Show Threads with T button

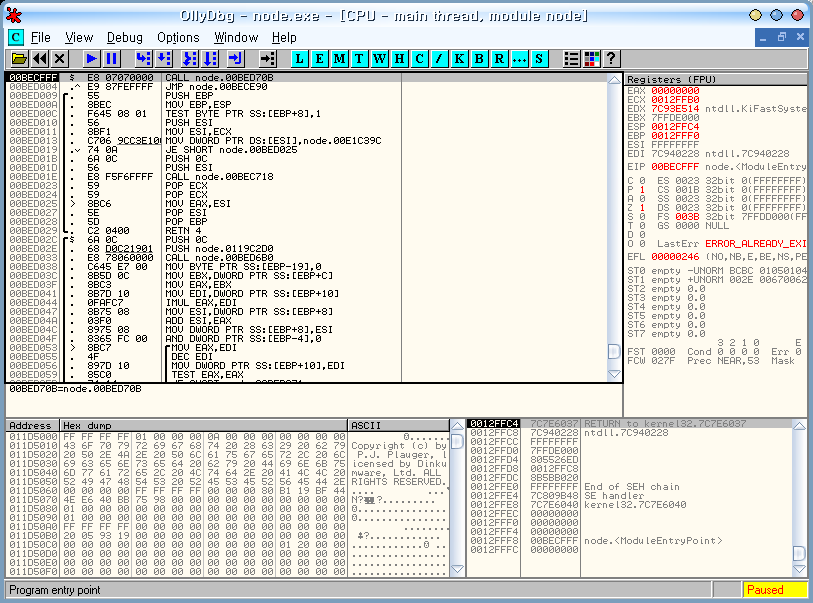pos(359,59)
